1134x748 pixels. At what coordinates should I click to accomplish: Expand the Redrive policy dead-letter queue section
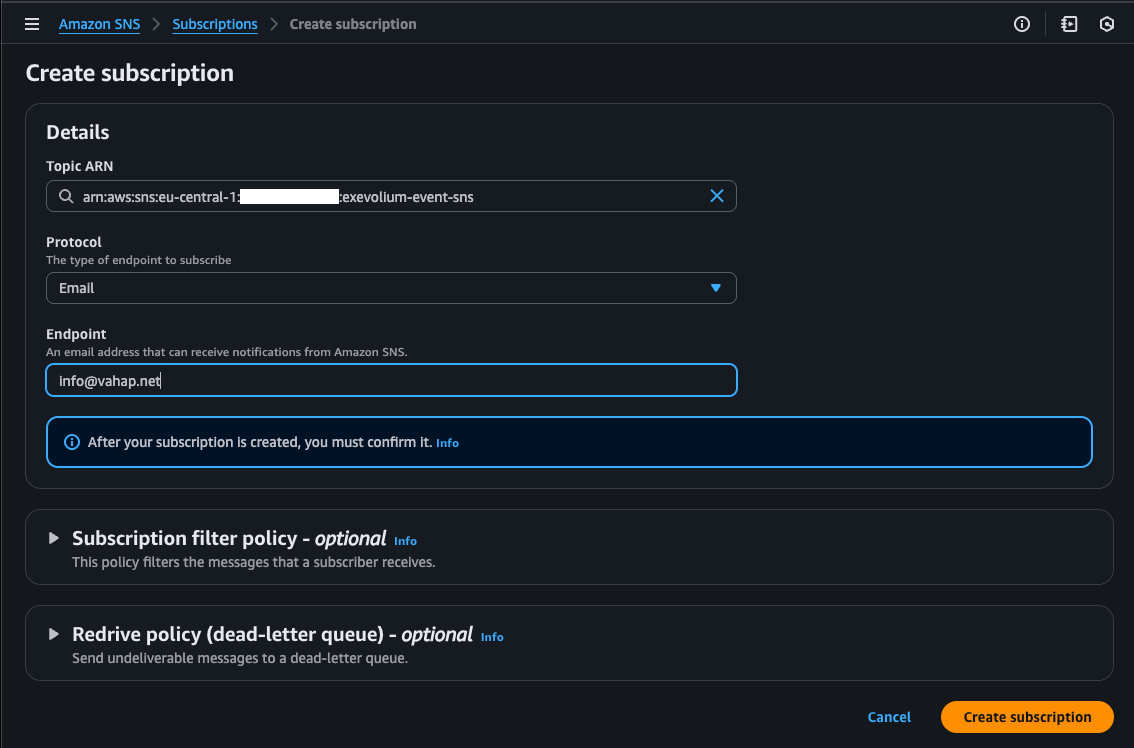point(54,634)
